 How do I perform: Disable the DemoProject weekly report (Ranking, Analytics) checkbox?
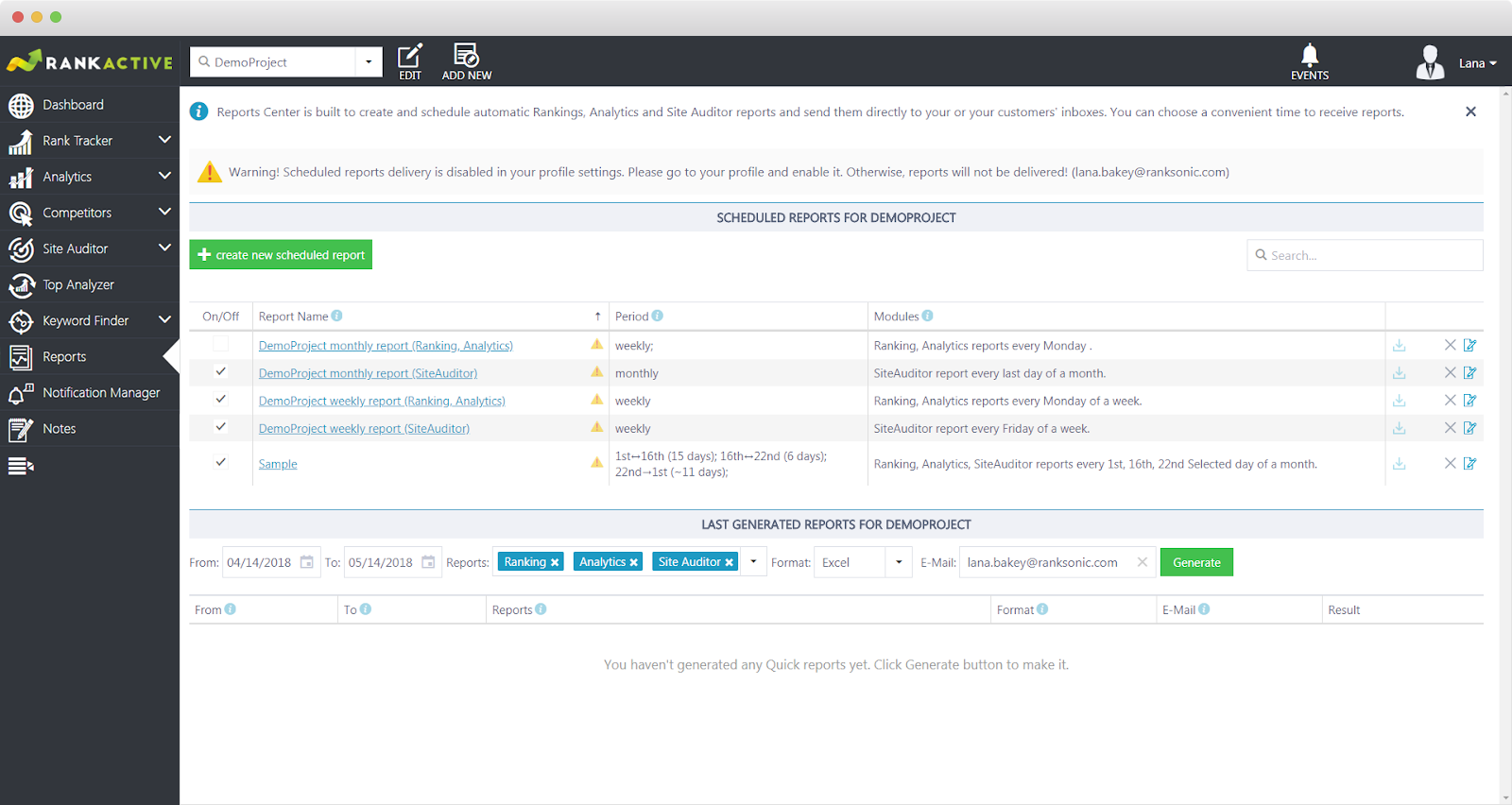point(220,400)
